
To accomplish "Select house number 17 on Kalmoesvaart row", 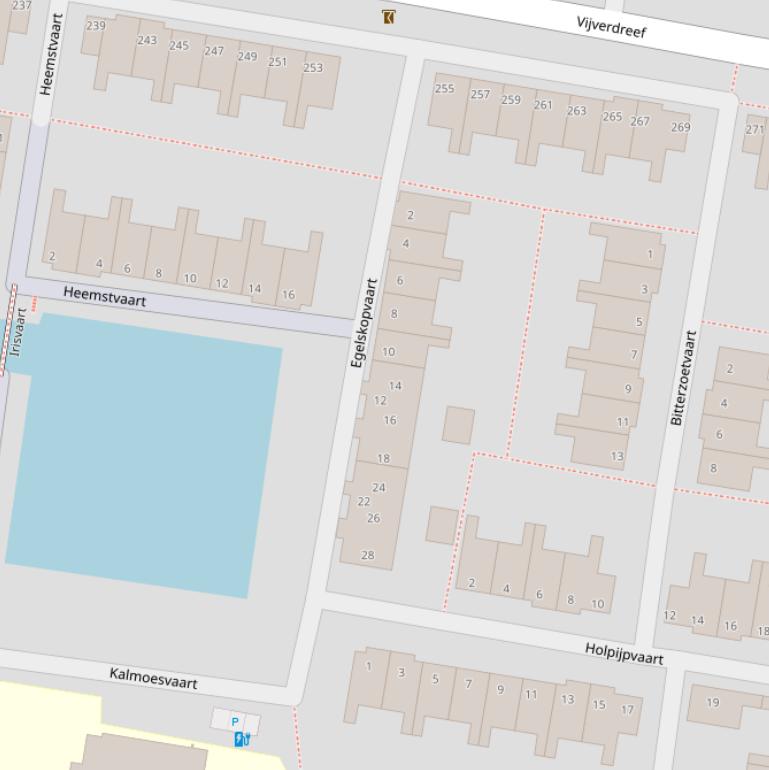I will tap(627, 710).
